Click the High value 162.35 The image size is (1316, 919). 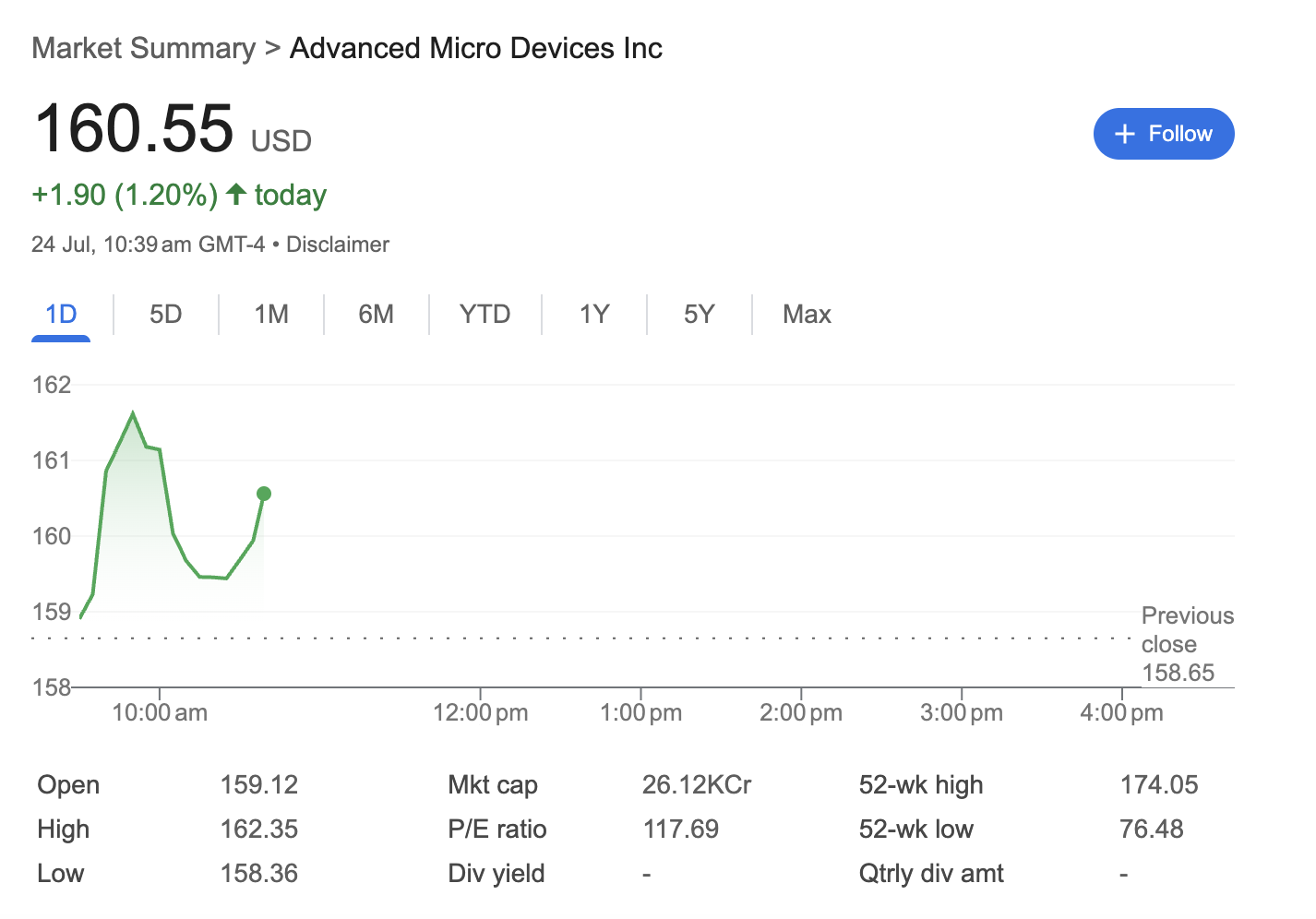point(259,829)
